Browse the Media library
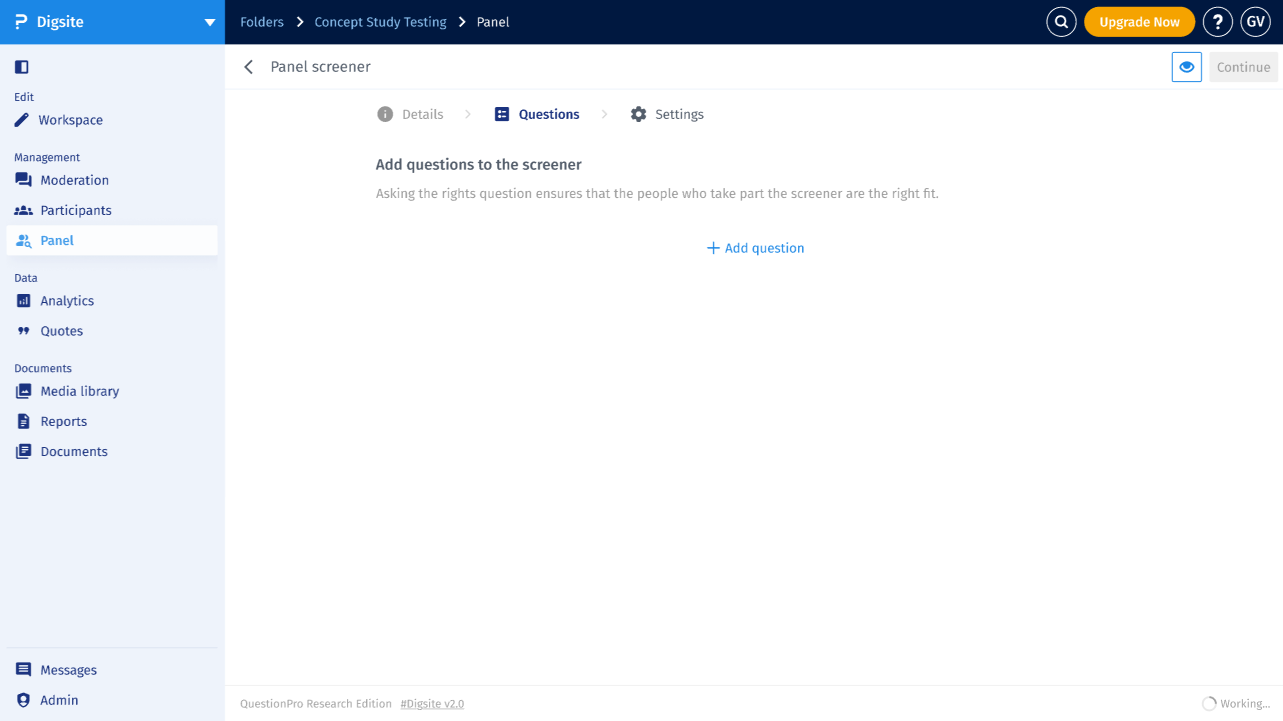1283x721 pixels. click(x=79, y=391)
